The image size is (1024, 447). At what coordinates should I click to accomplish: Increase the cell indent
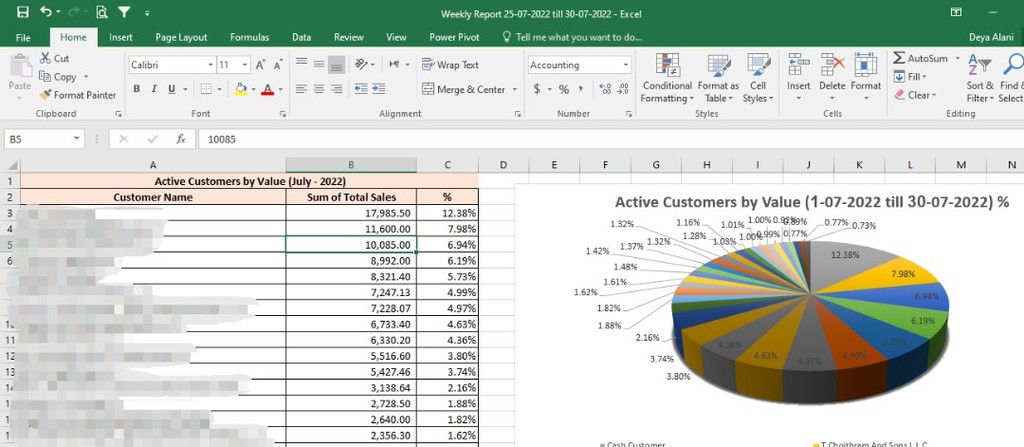378,88
